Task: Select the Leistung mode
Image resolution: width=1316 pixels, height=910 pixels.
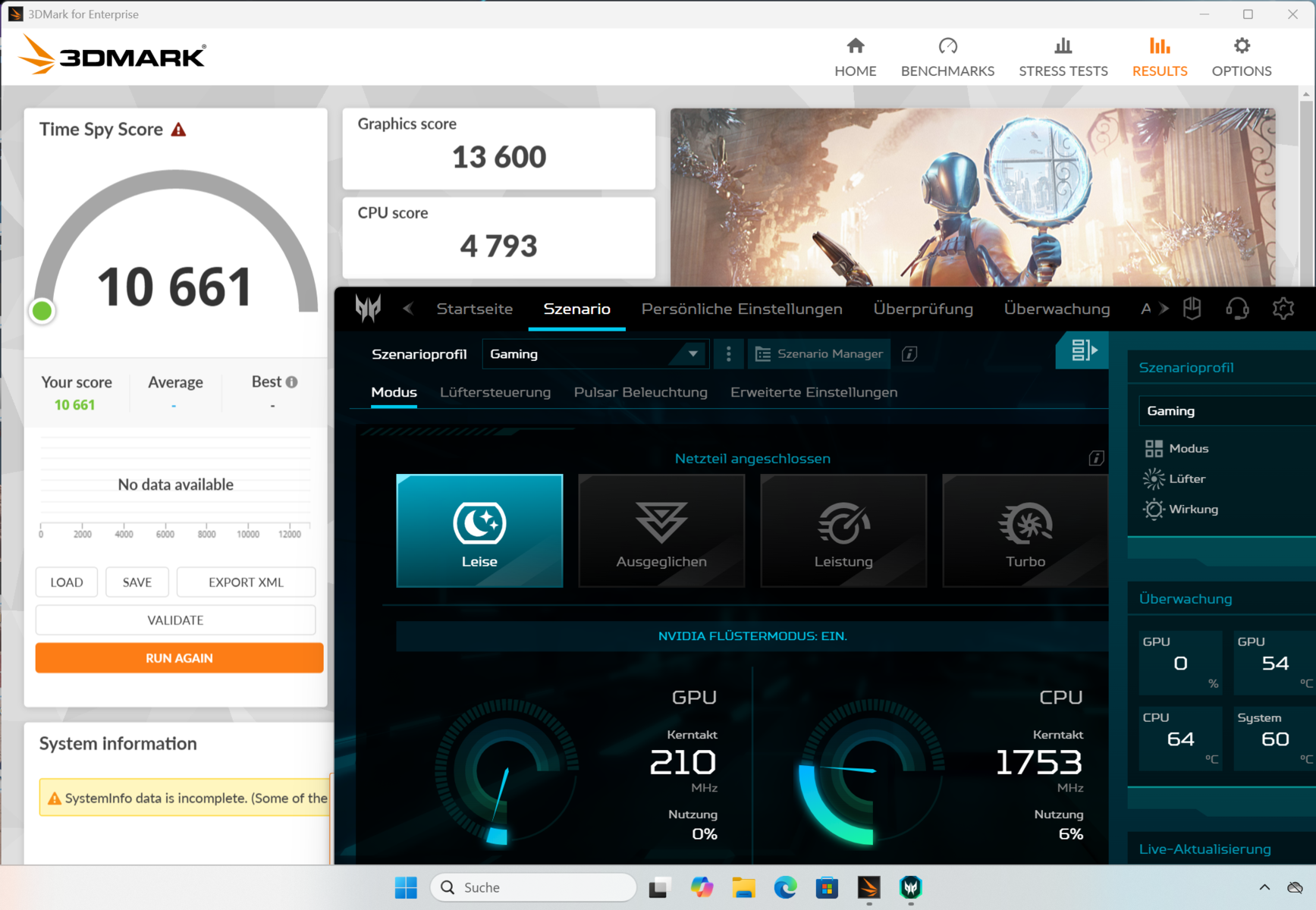Action: click(x=843, y=531)
